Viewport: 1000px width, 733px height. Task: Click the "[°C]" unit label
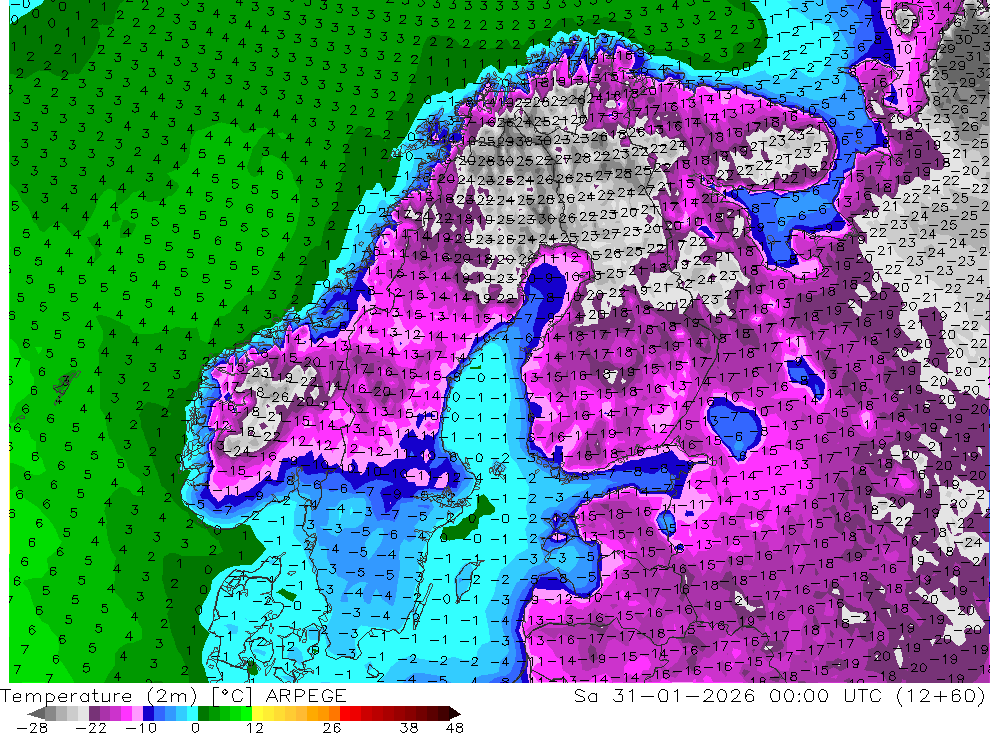232,696
